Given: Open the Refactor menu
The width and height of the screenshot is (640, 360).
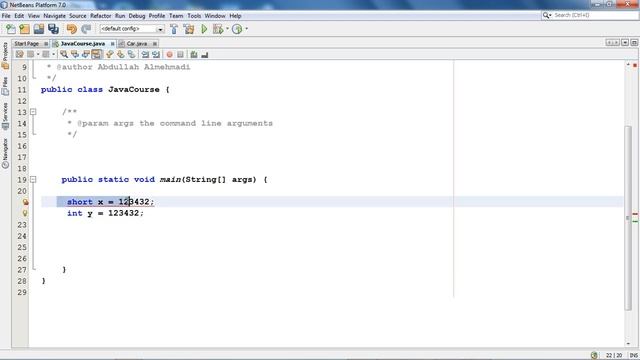Looking at the screenshot, I should pos(101,16).
